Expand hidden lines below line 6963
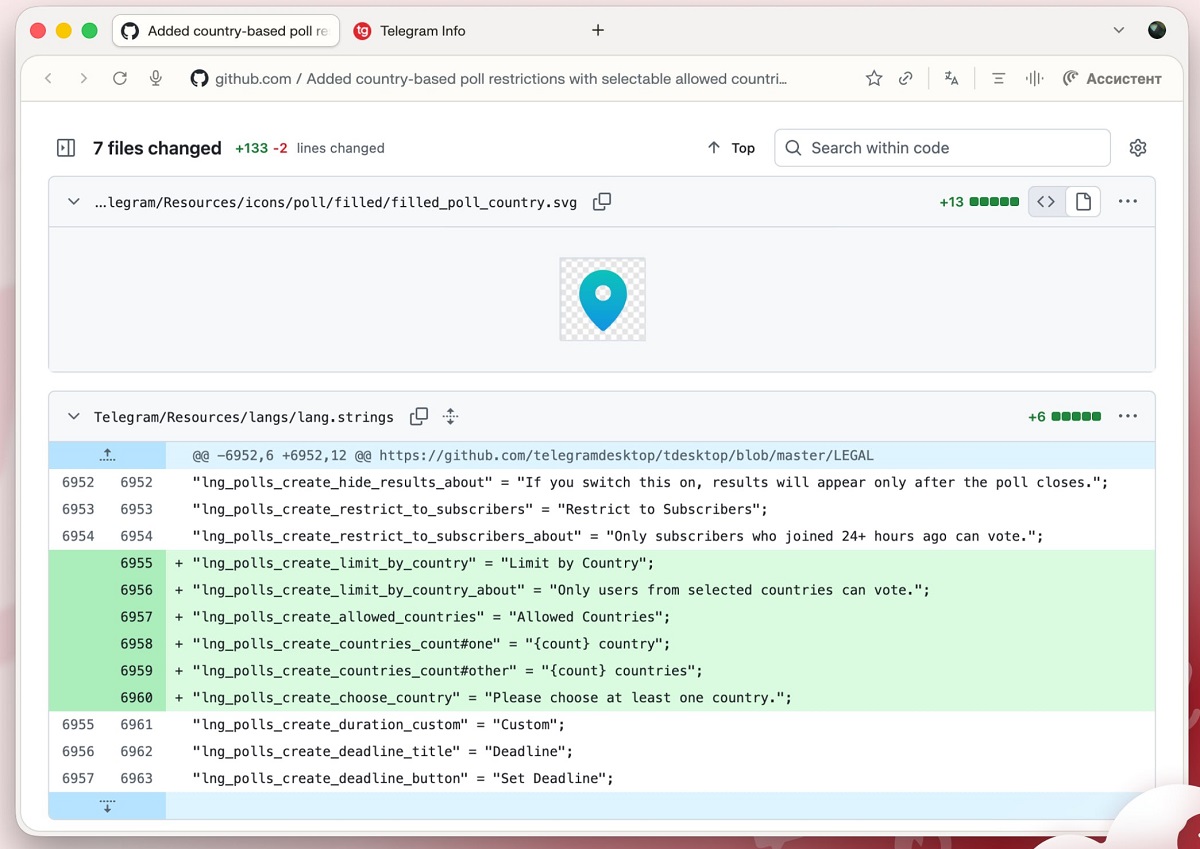The height and width of the screenshot is (849, 1200). 107,806
